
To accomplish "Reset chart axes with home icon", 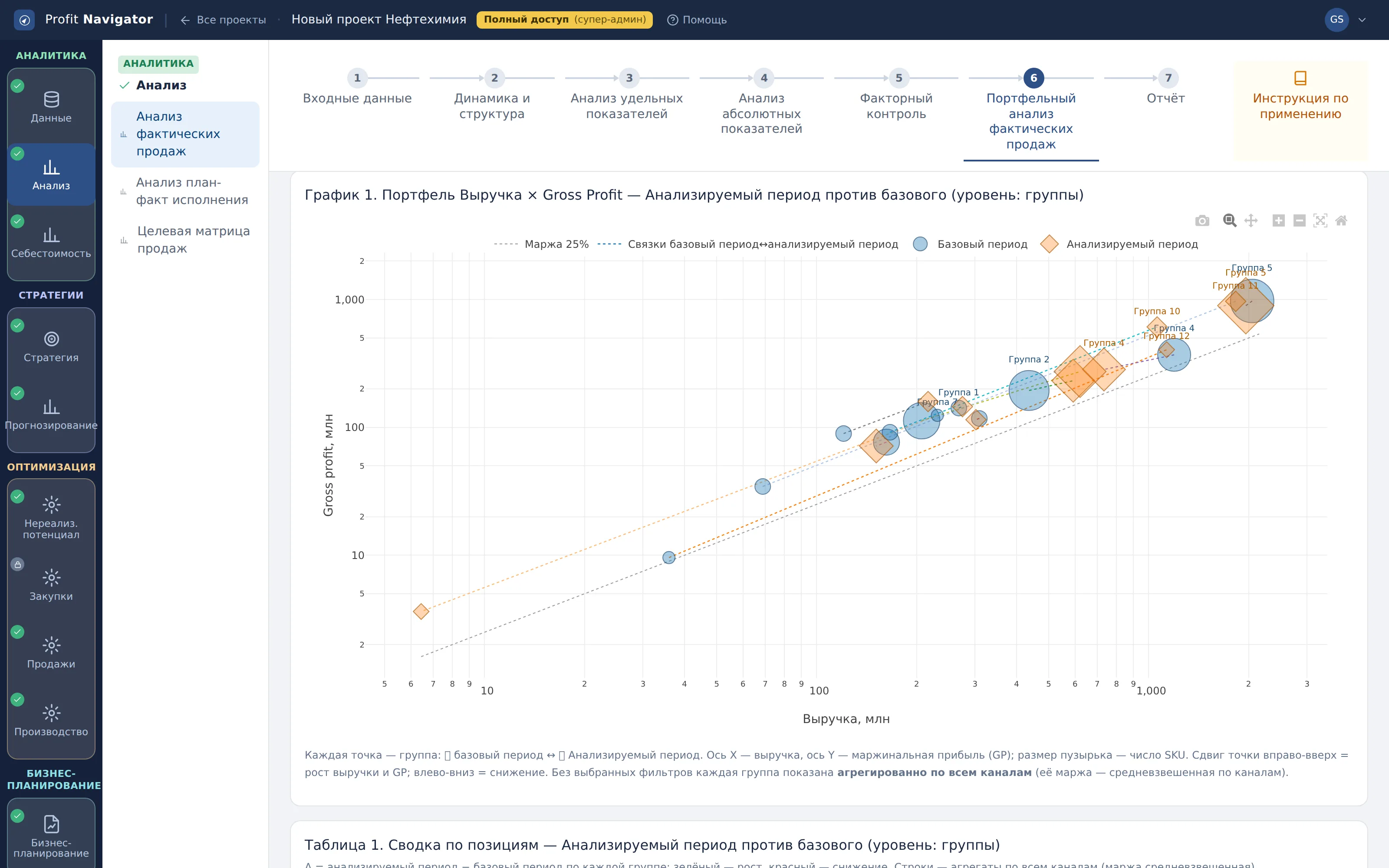I will pos(1341,220).
